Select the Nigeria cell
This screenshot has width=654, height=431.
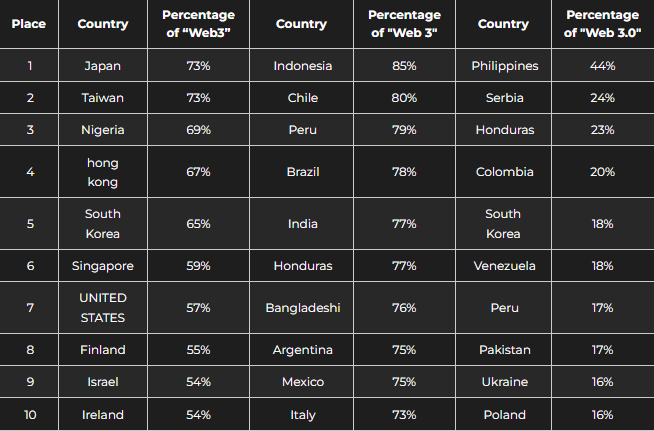coord(103,130)
